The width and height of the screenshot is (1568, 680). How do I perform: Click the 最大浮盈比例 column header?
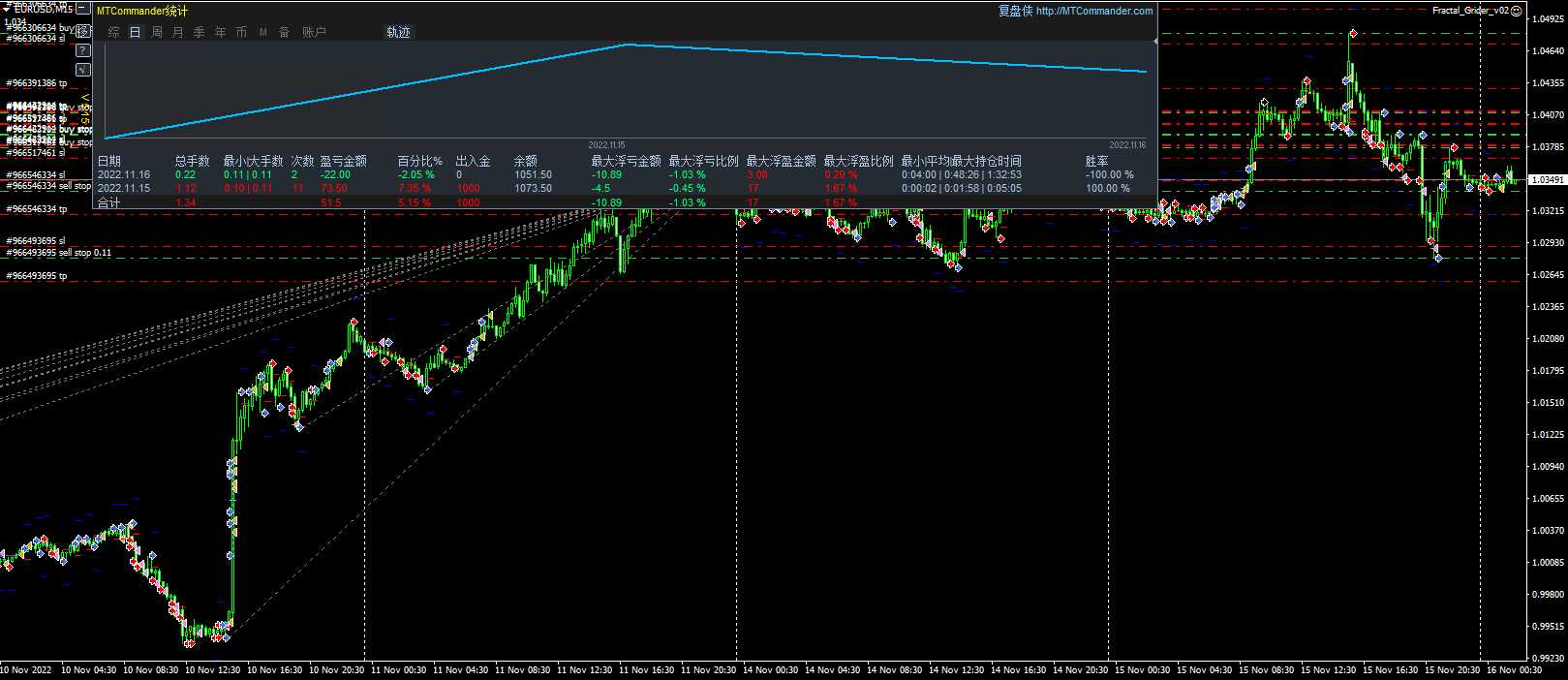(x=858, y=161)
